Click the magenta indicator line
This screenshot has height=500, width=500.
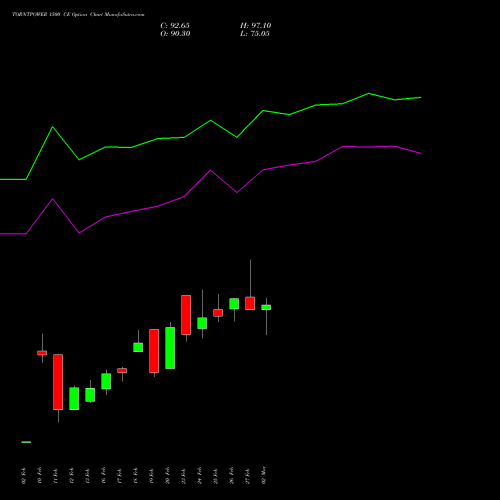pyautogui.click(x=211, y=171)
